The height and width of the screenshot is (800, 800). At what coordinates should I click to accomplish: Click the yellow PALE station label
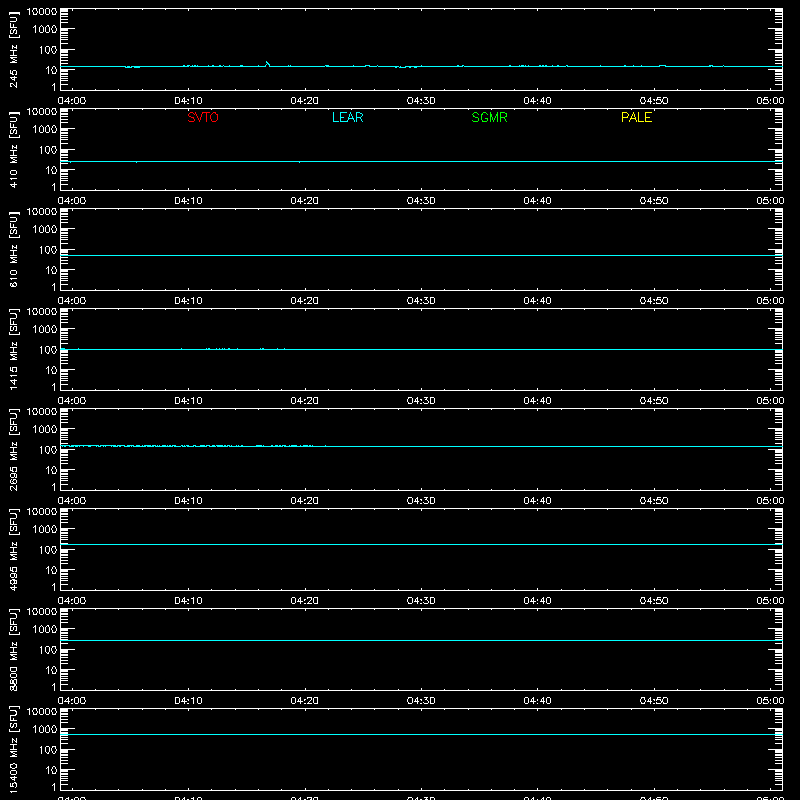636,117
